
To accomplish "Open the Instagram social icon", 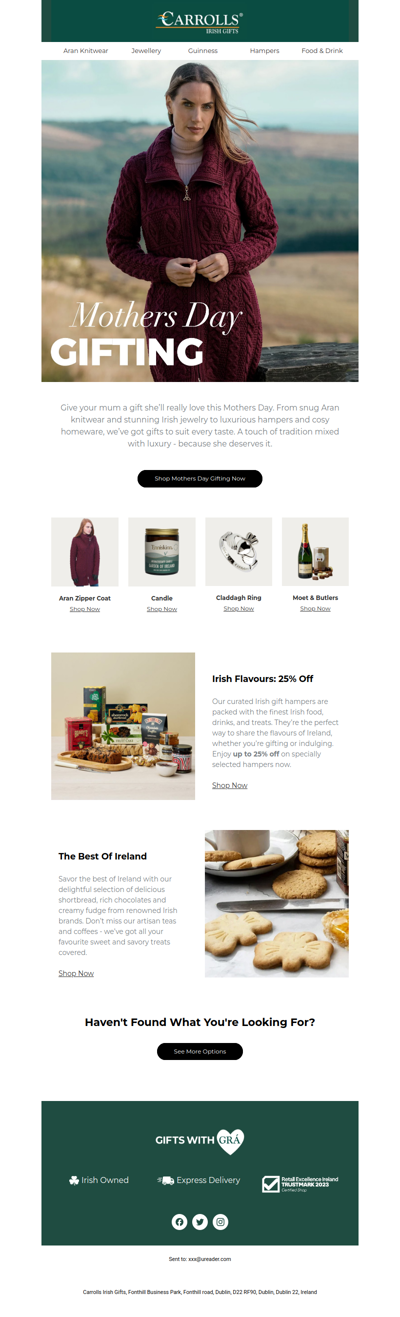I will [221, 1222].
